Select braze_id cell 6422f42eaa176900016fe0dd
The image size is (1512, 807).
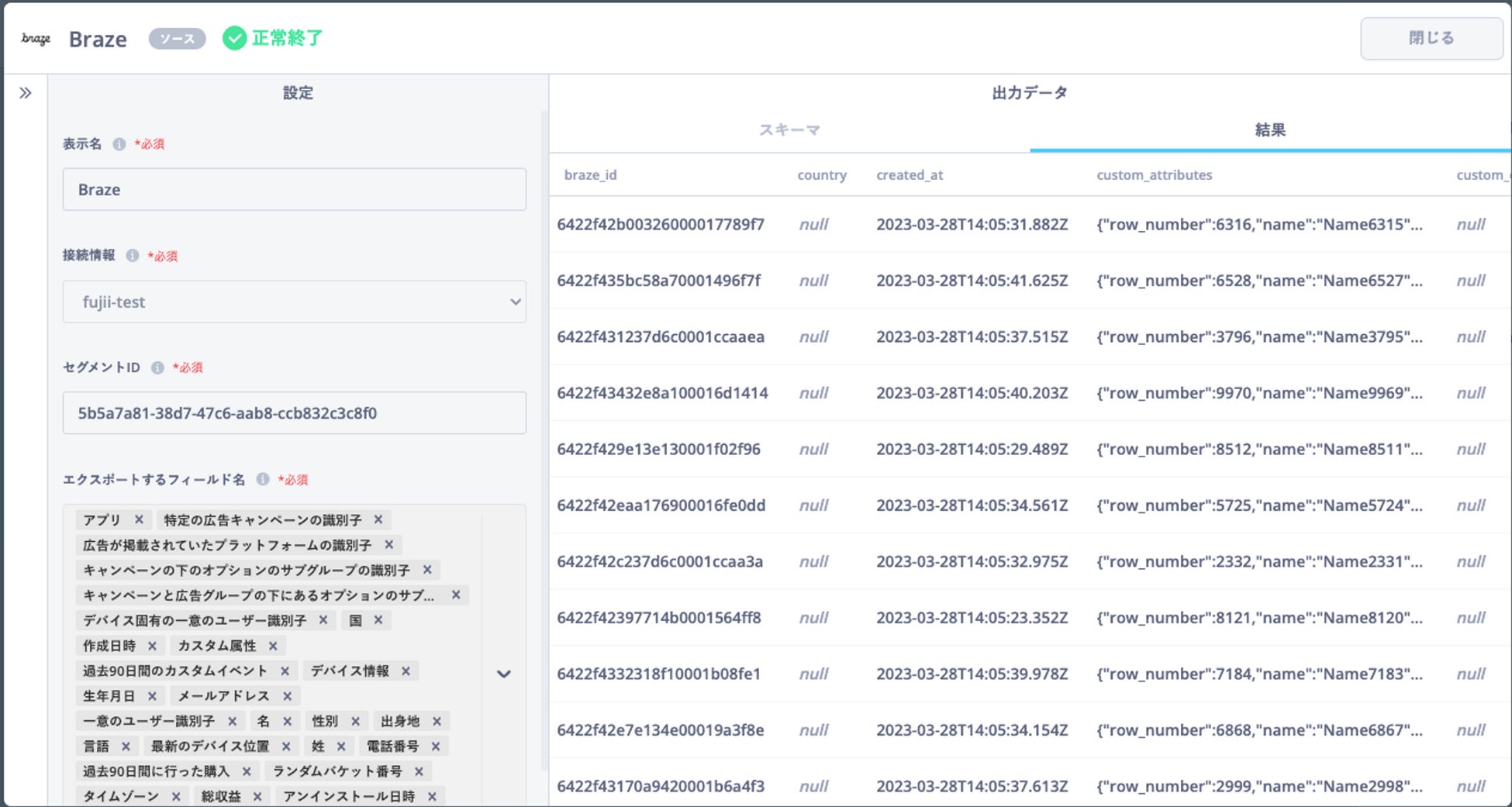tap(661, 505)
